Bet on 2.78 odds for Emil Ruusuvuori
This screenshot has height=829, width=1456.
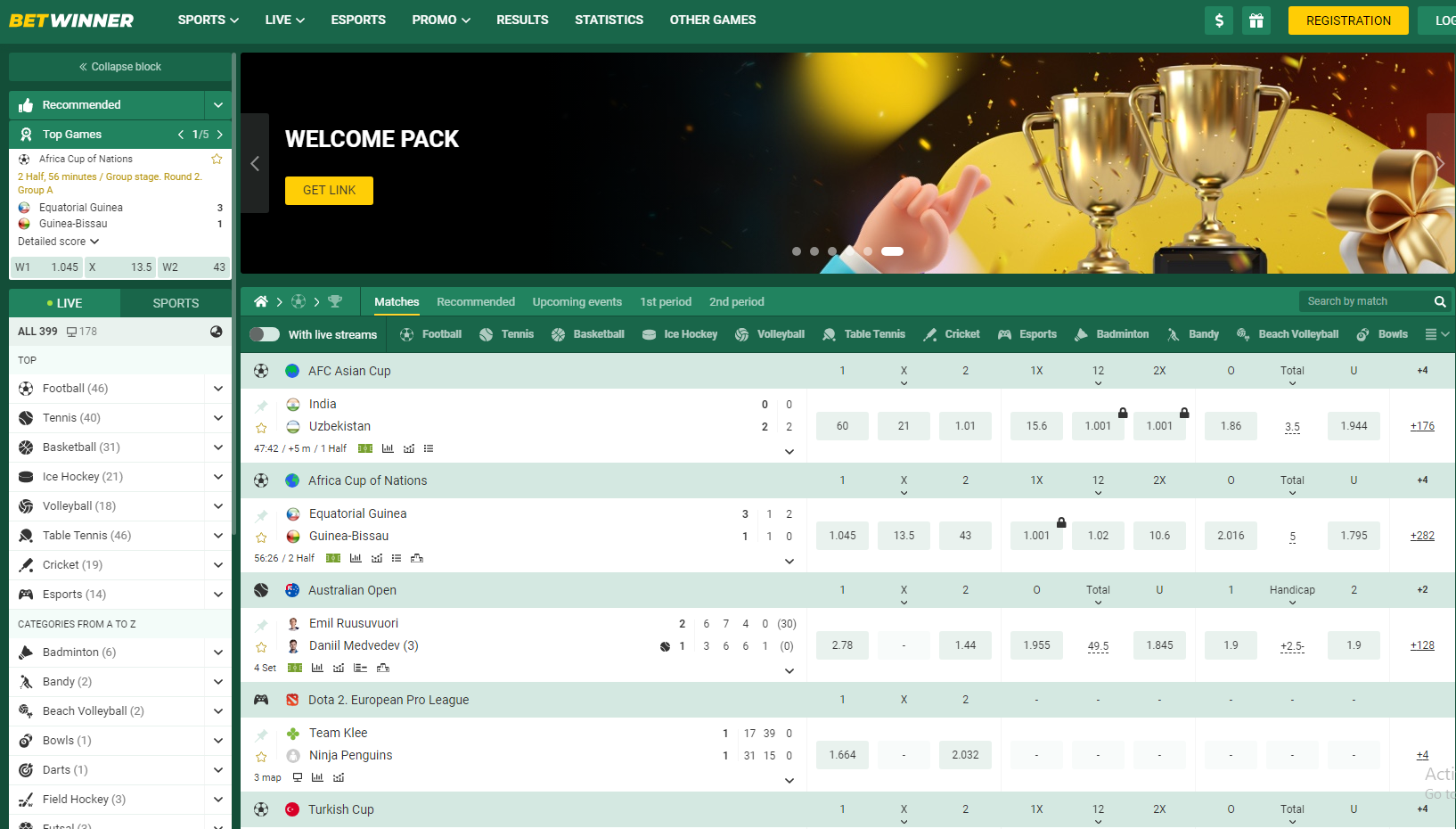pyautogui.click(x=842, y=645)
